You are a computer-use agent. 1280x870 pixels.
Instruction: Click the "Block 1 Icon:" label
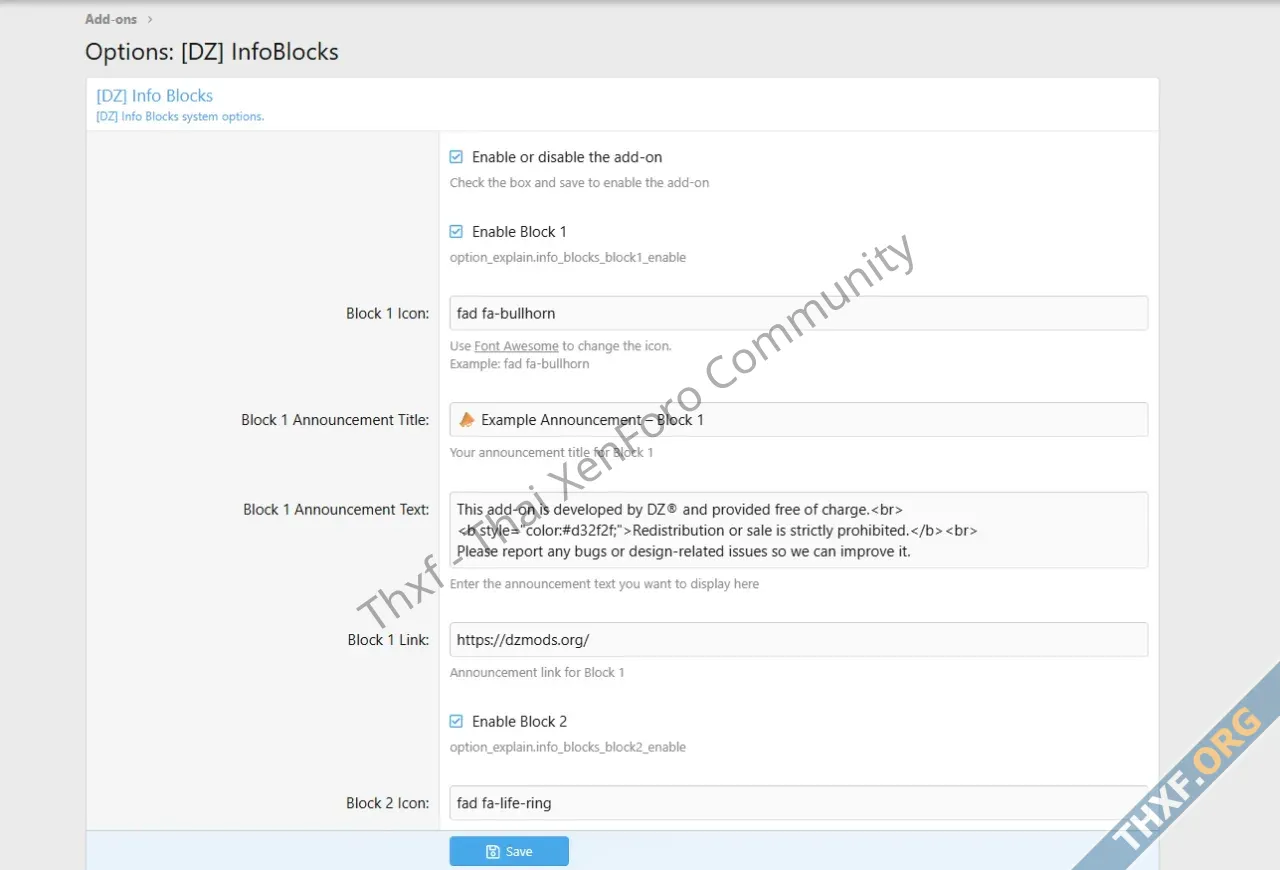tap(387, 314)
